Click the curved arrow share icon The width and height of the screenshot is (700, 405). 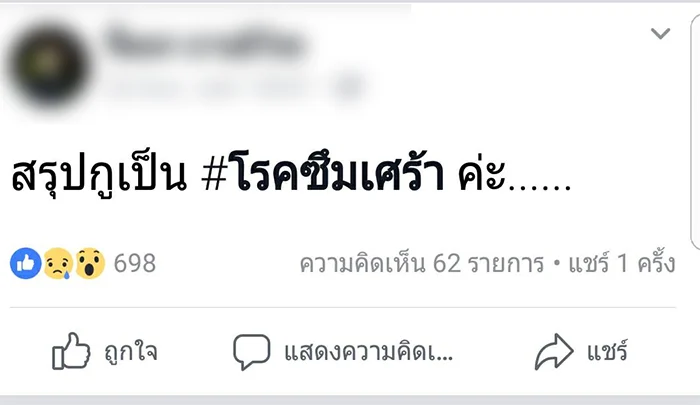pos(554,352)
